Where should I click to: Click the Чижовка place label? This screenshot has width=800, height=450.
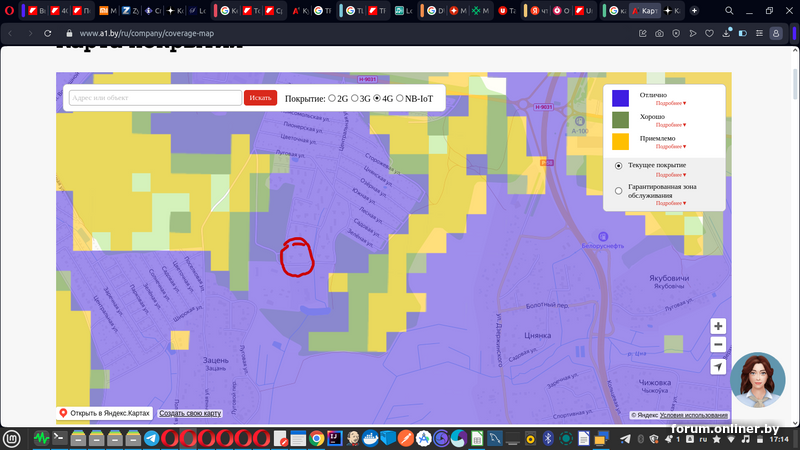655,383
